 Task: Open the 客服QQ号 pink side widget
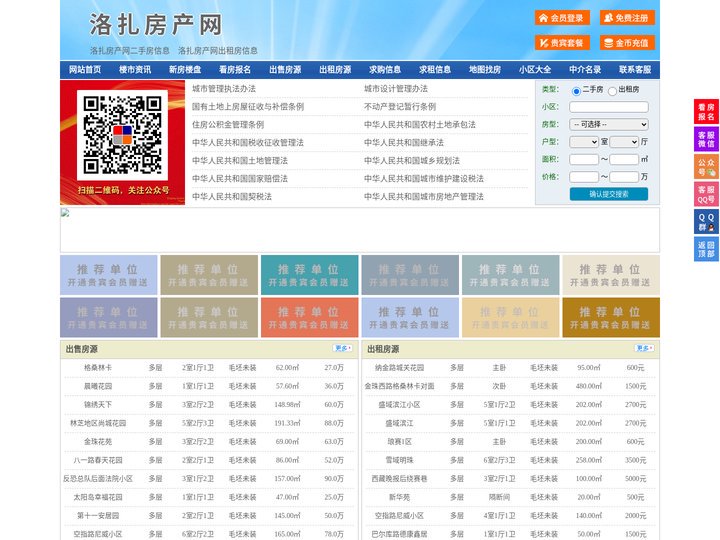click(x=706, y=194)
